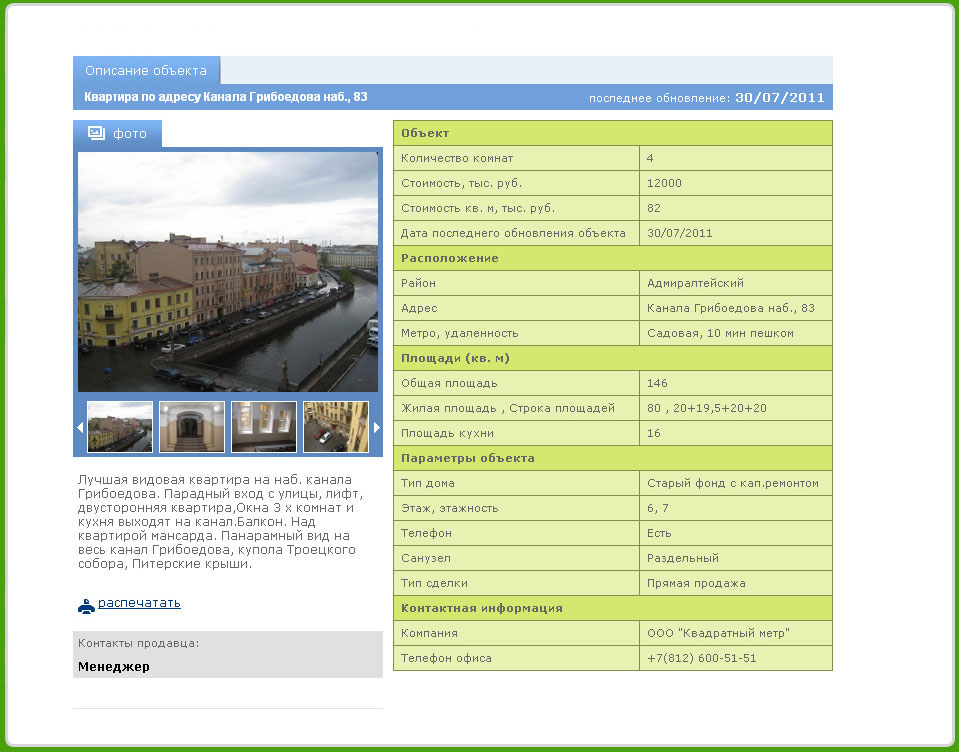Select the Расположение section header

(613, 258)
